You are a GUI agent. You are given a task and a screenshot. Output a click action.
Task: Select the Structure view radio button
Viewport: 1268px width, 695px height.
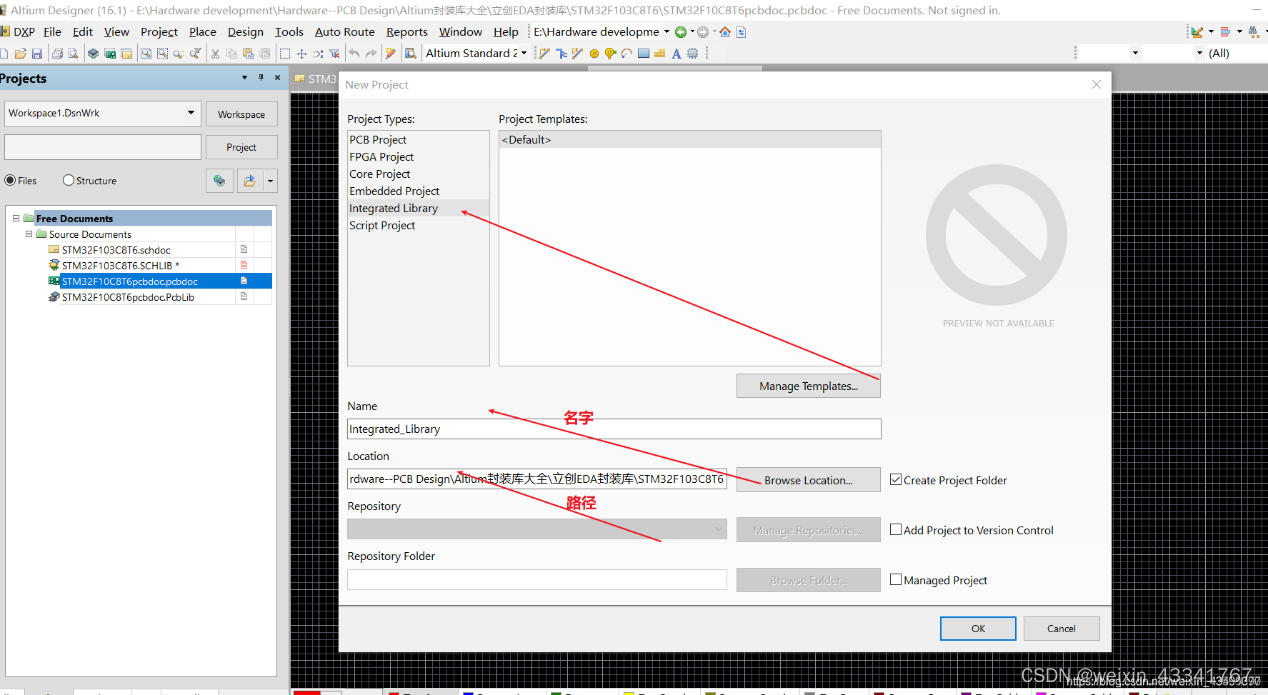(x=68, y=181)
